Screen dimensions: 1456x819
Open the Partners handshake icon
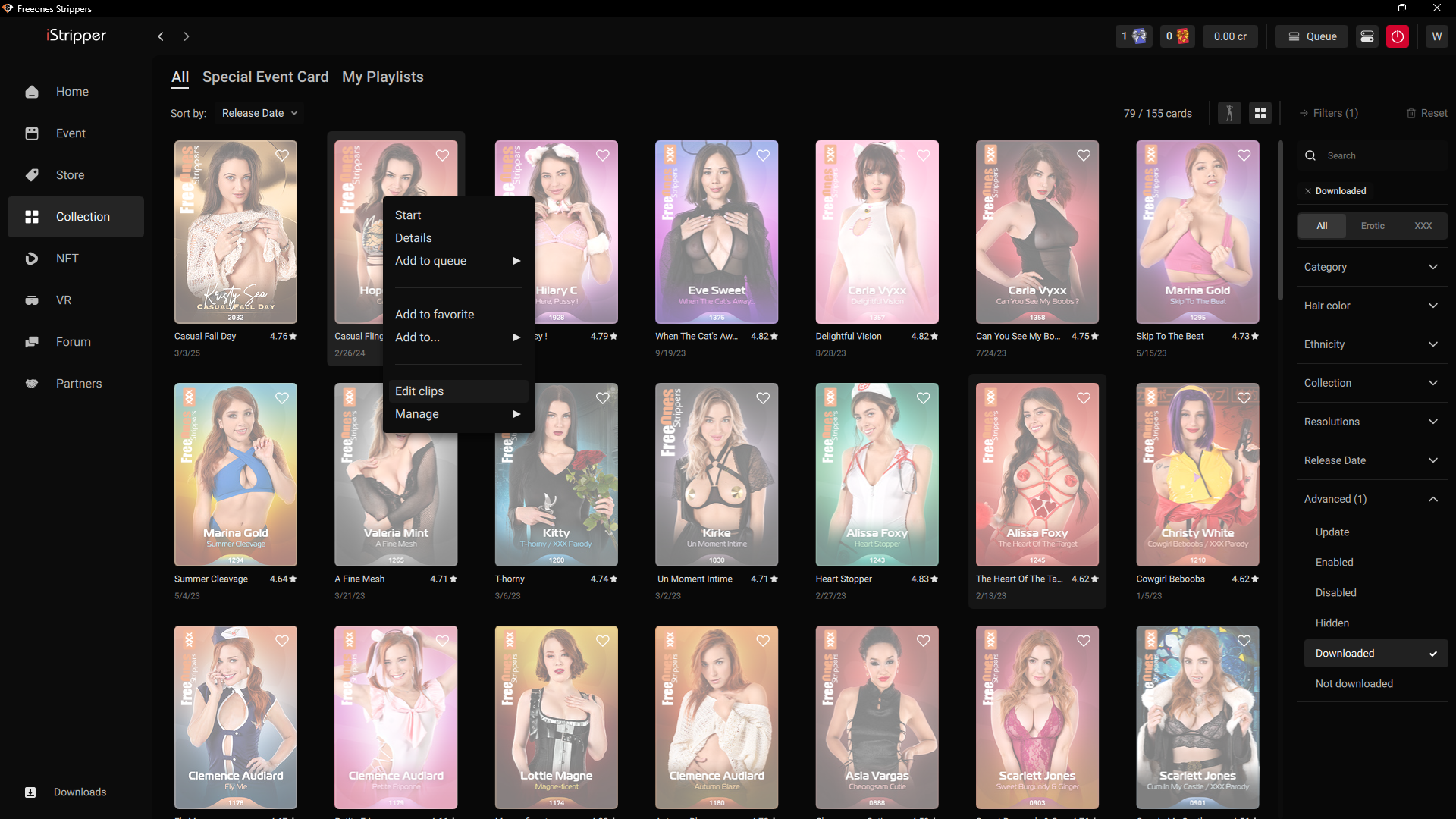[32, 384]
